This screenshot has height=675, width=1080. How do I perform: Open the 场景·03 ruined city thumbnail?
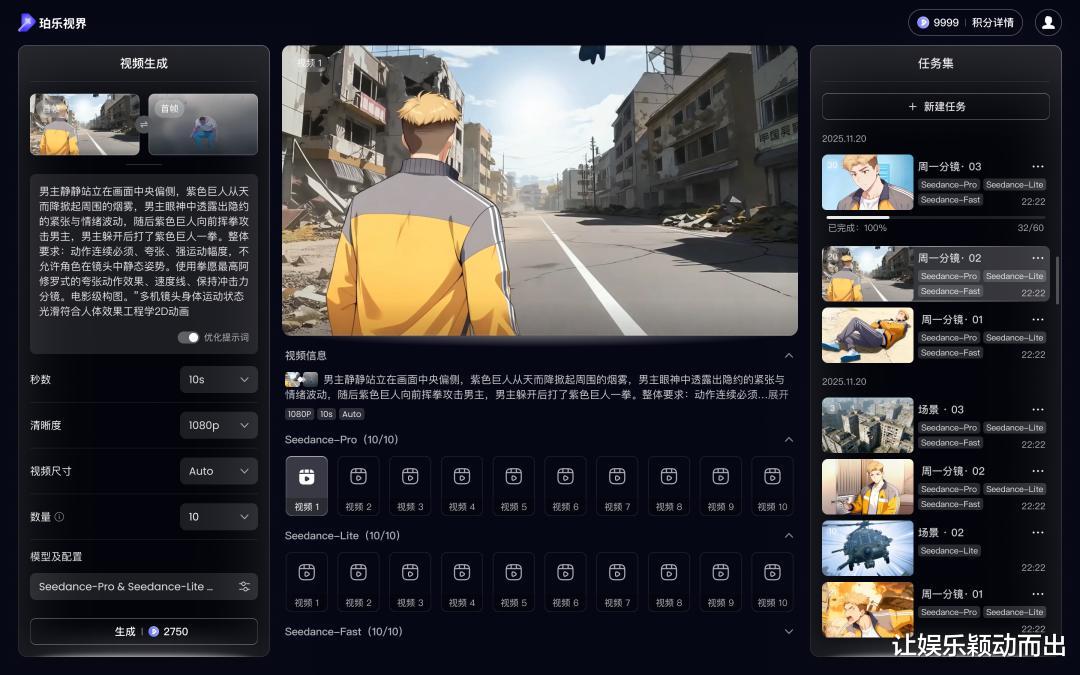868,425
